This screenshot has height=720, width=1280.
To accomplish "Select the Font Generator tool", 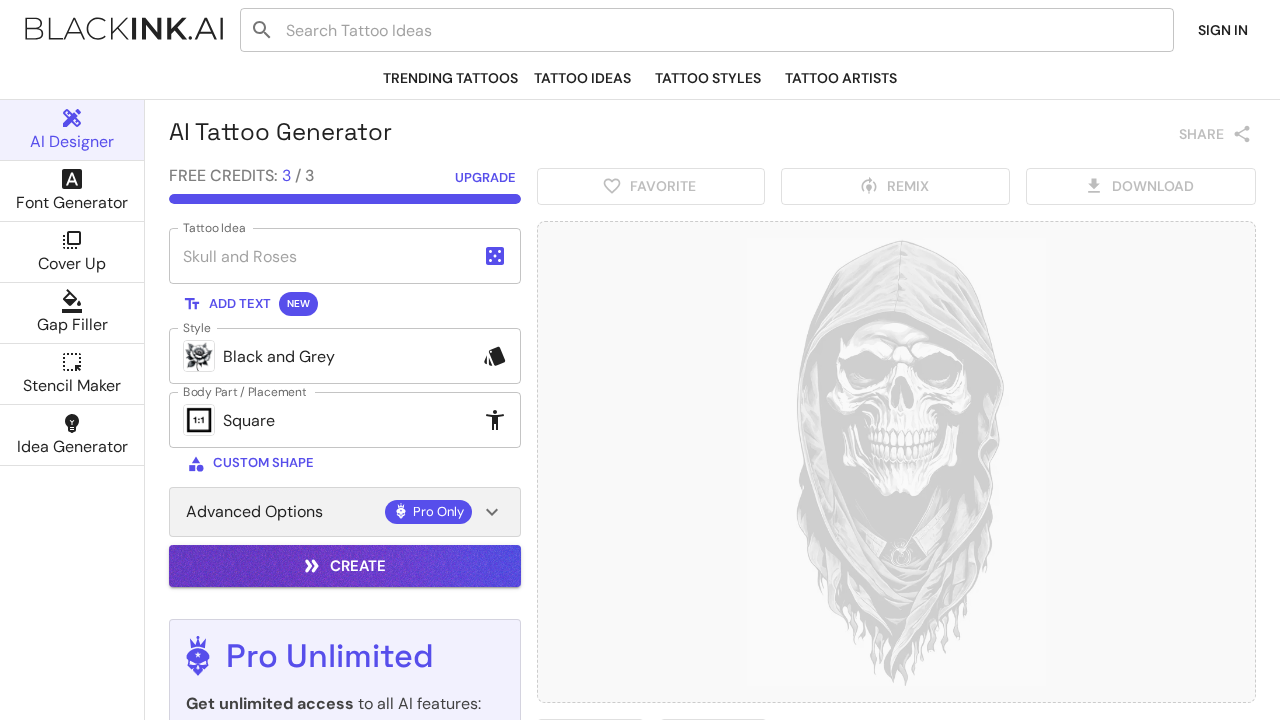I will point(72,191).
